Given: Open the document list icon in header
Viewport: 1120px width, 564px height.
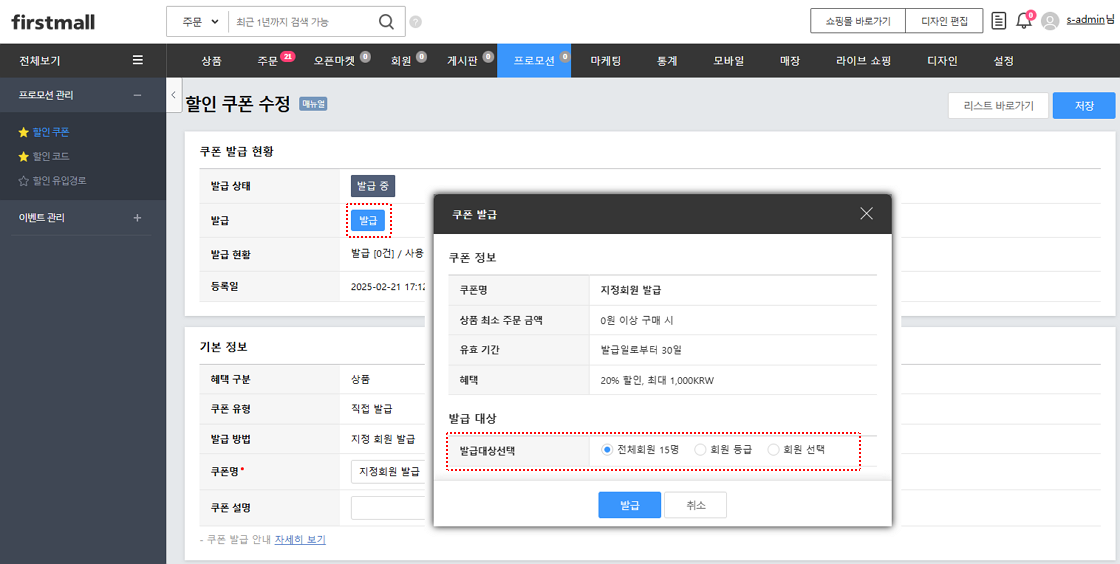Looking at the screenshot, I should point(999,21).
